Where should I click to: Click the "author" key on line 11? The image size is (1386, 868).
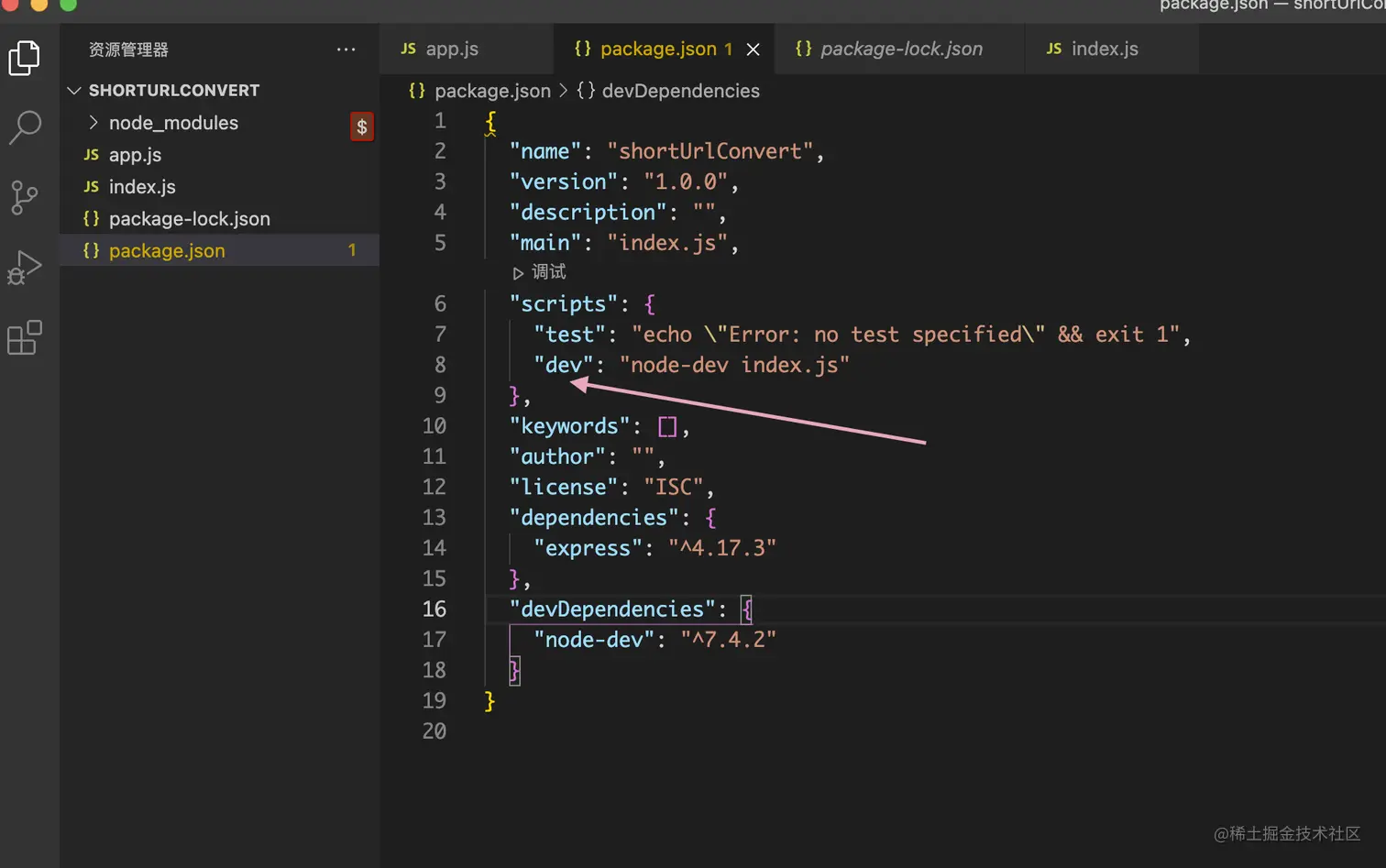coord(557,456)
